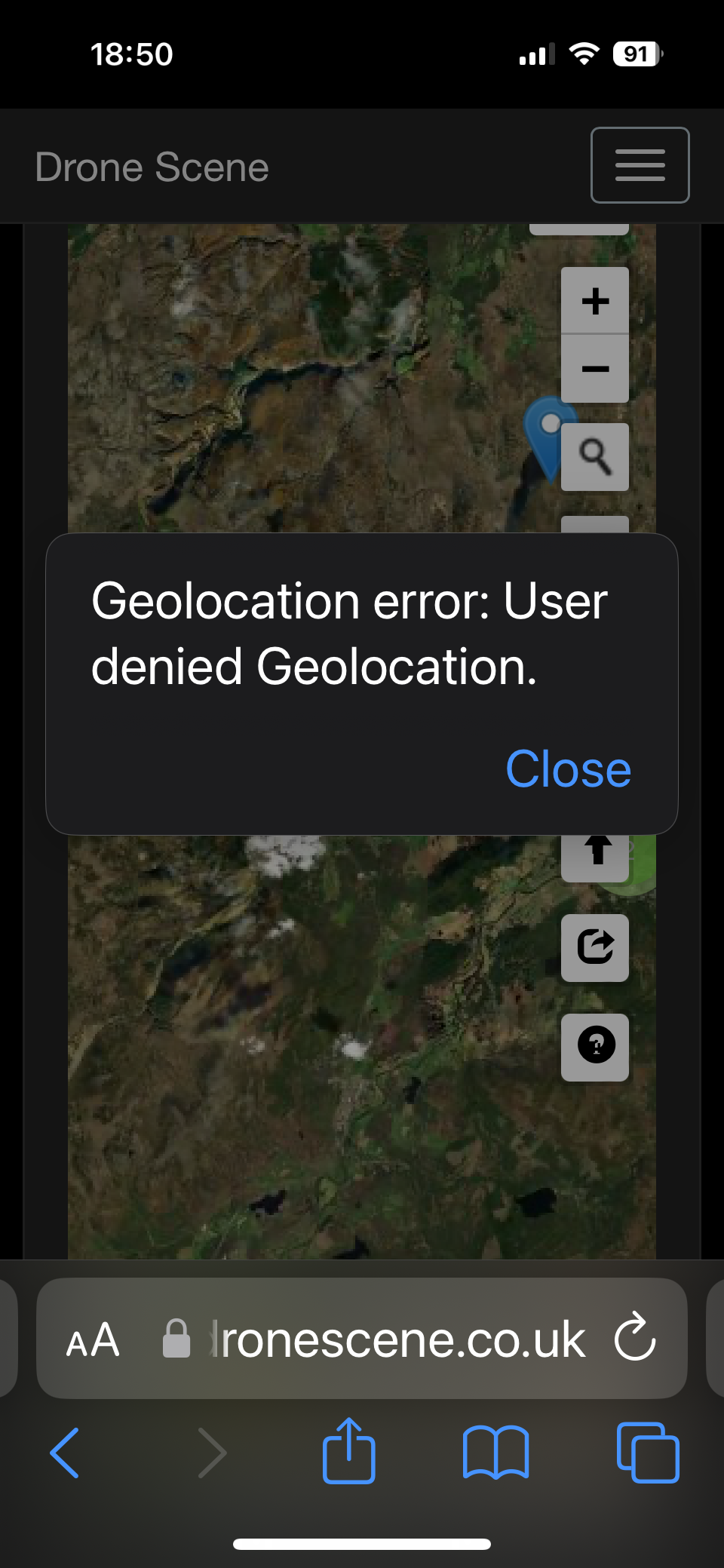Viewport: 724px width, 1568px height.
Task: Open the map search magnifier tool
Action: [595, 457]
